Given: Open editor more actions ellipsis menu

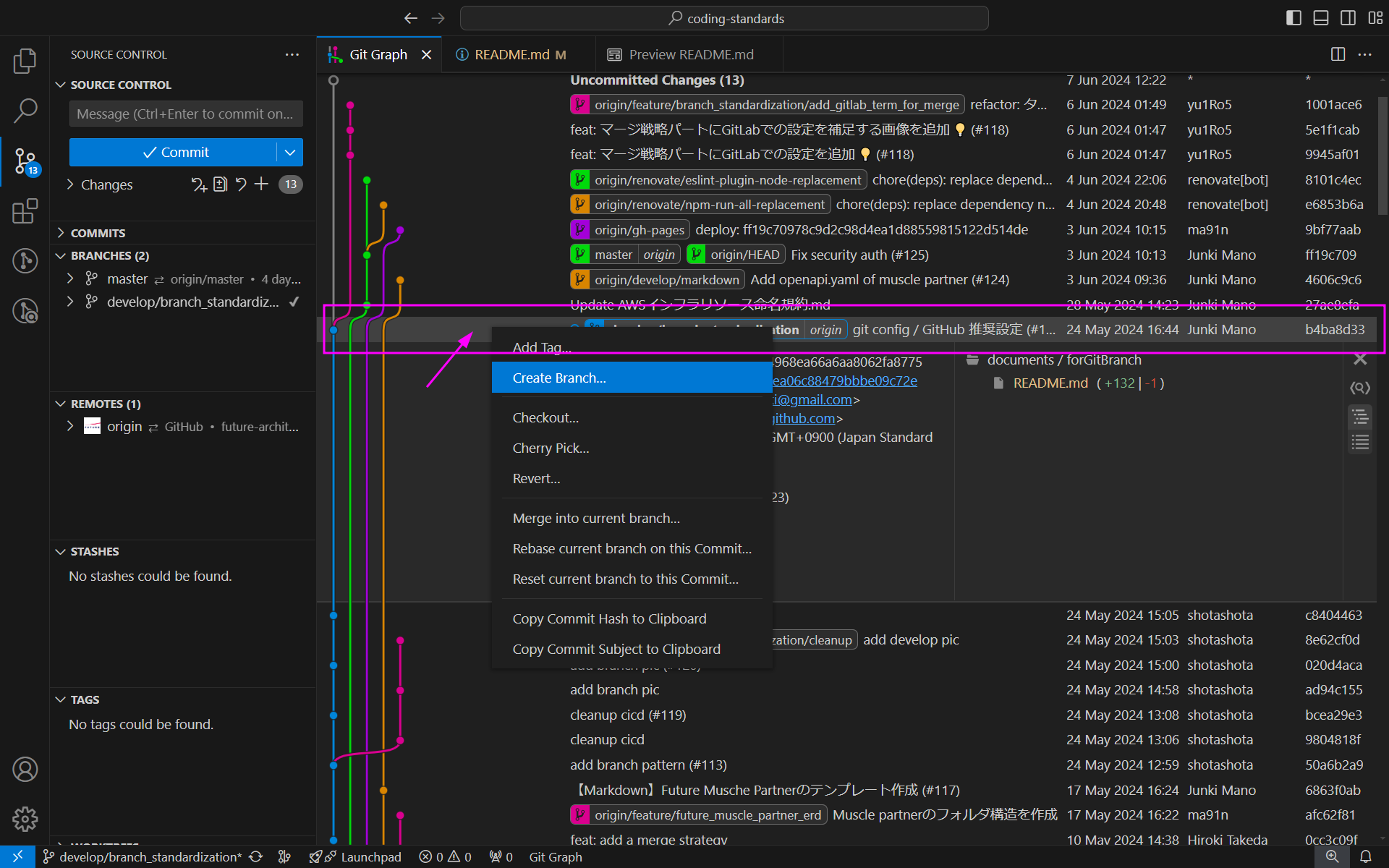Looking at the screenshot, I should coord(1365,55).
